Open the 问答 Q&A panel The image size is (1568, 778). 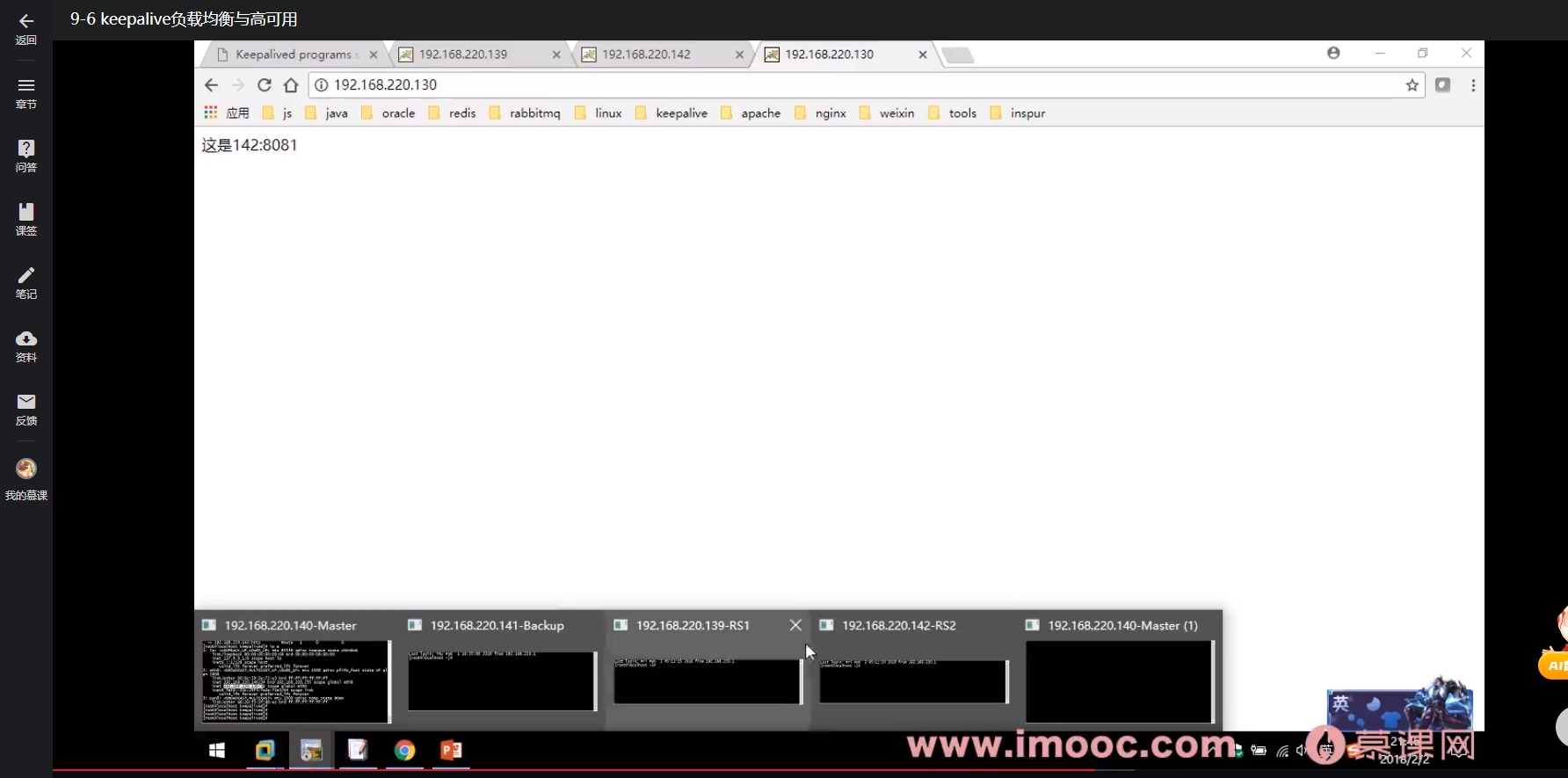(x=26, y=156)
